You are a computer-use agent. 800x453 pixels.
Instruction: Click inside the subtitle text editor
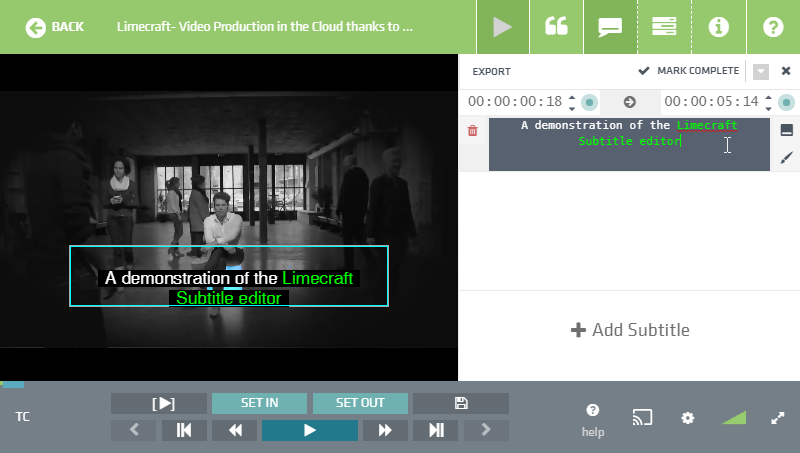pos(629,144)
